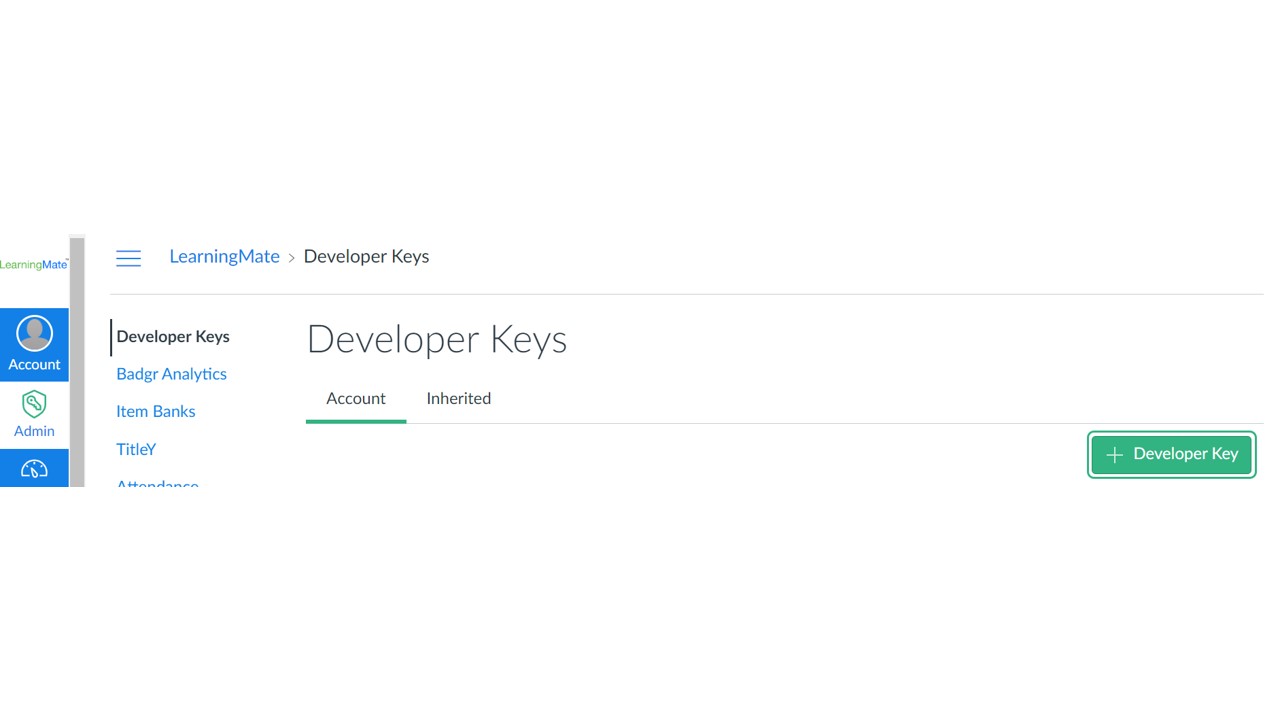Viewport: 1280px width, 720px height.
Task: Click the Account avatar icon
Action: tap(34, 334)
